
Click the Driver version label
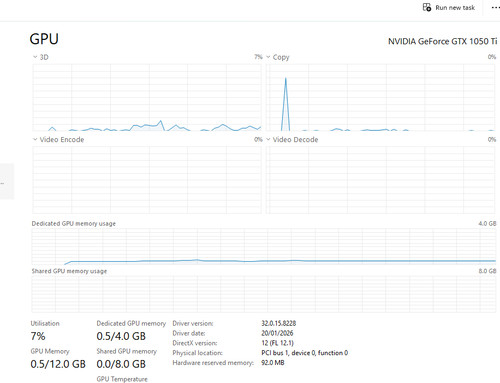[193, 323]
